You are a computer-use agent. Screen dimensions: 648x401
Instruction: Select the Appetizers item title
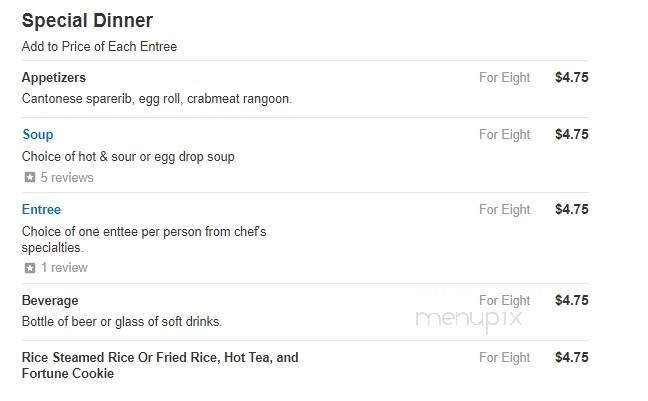(x=54, y=77)
